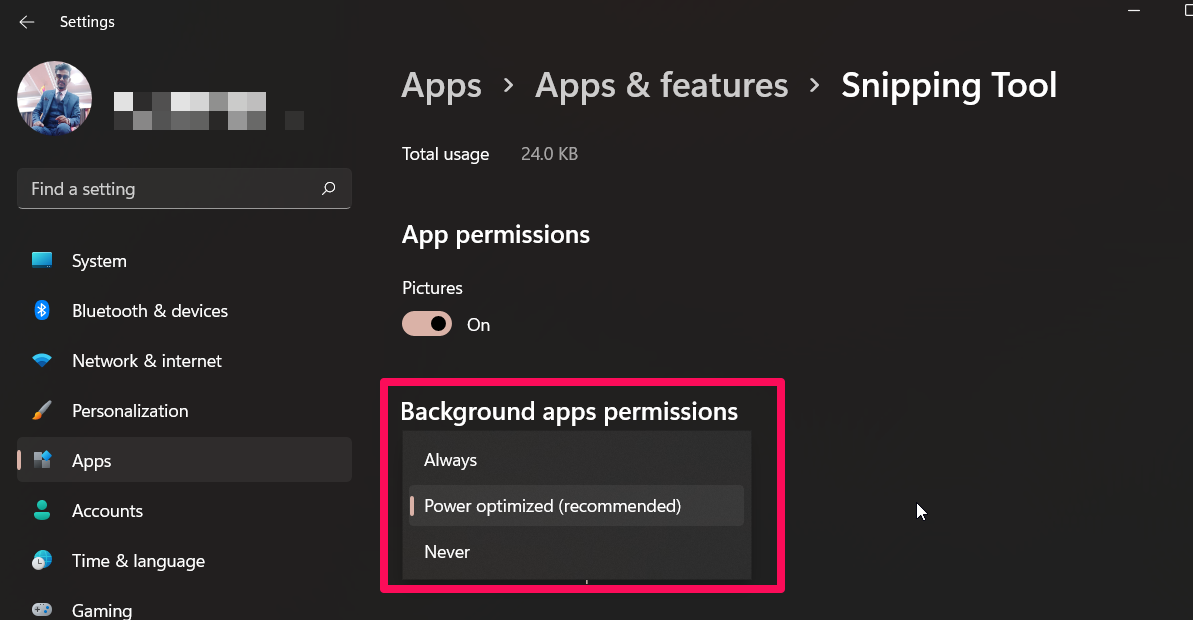Click the user profile picture
This screenshot has width=1193, height=620.
pyautogui.click(x=55, y=98)
